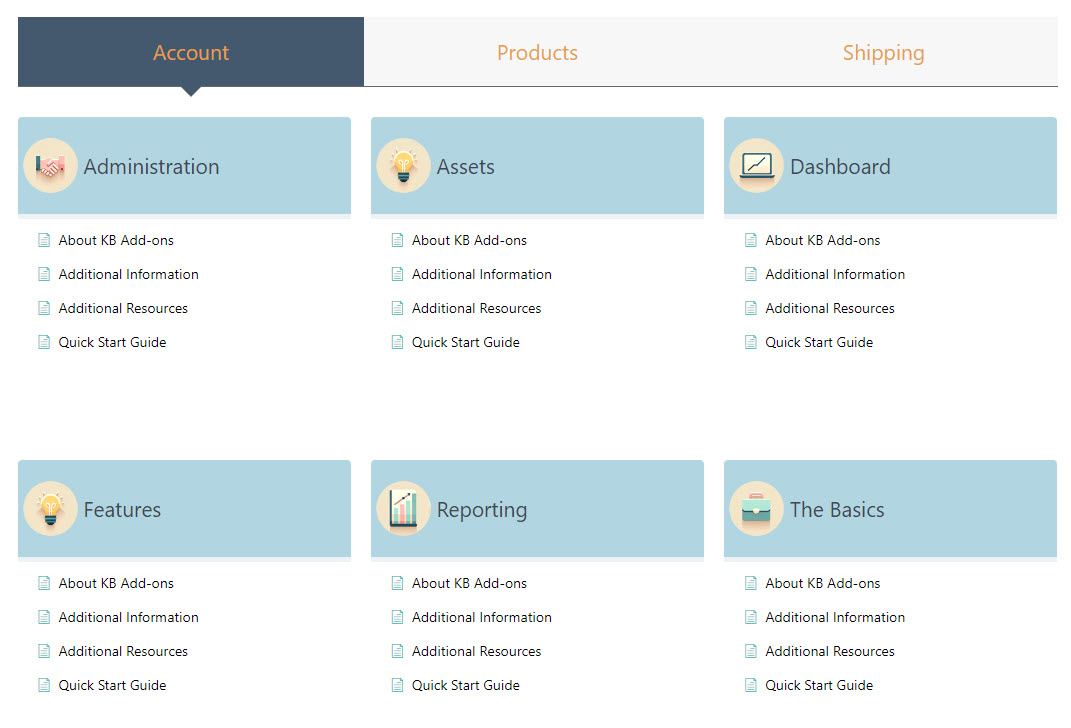Image resolution: width=1071 pixels, height=728 pixels.
Task: Click the Features lightbulb icon
Action: tap(50, 509)
